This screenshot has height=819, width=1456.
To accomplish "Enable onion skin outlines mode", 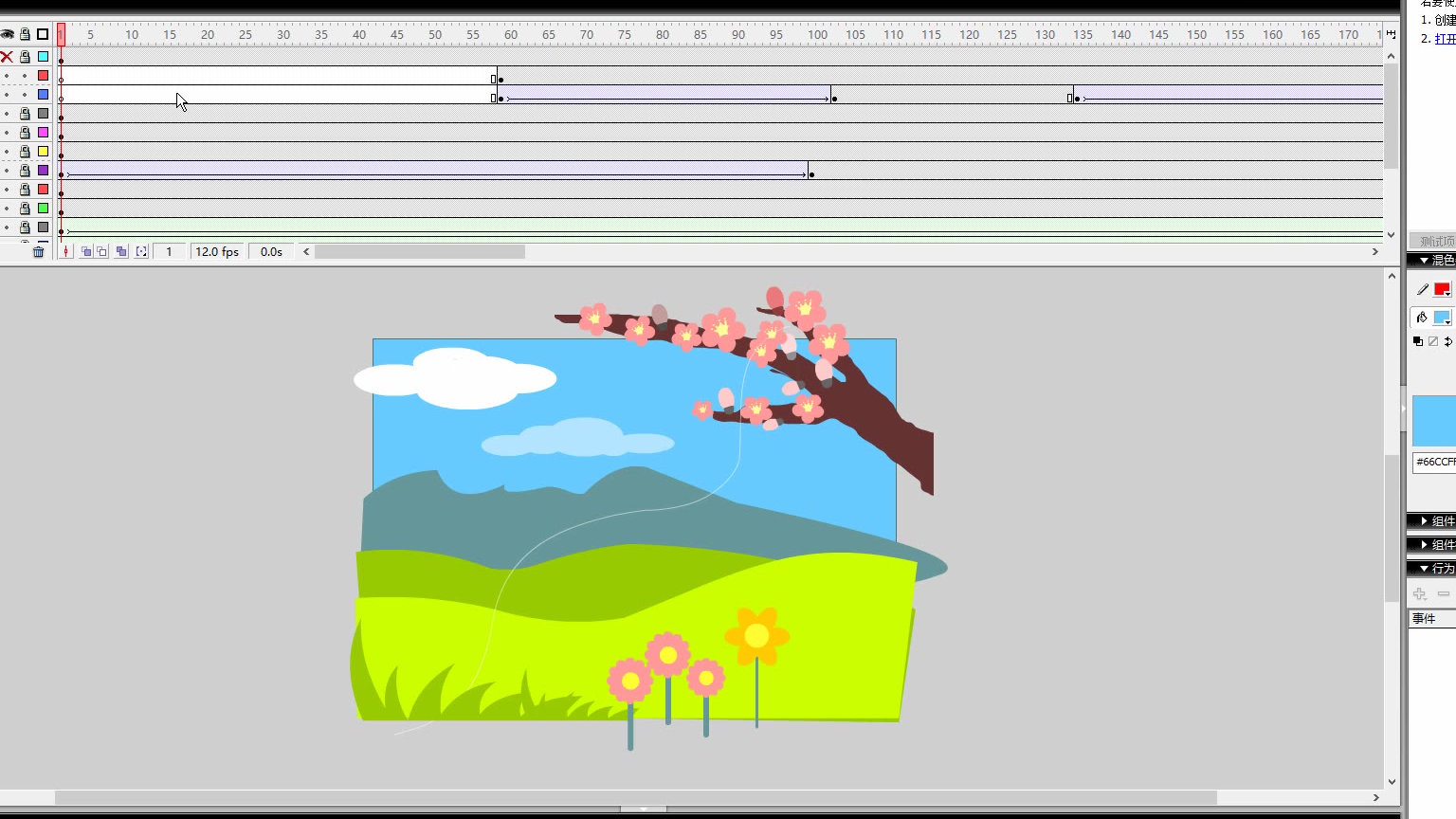I will point(102,252).
